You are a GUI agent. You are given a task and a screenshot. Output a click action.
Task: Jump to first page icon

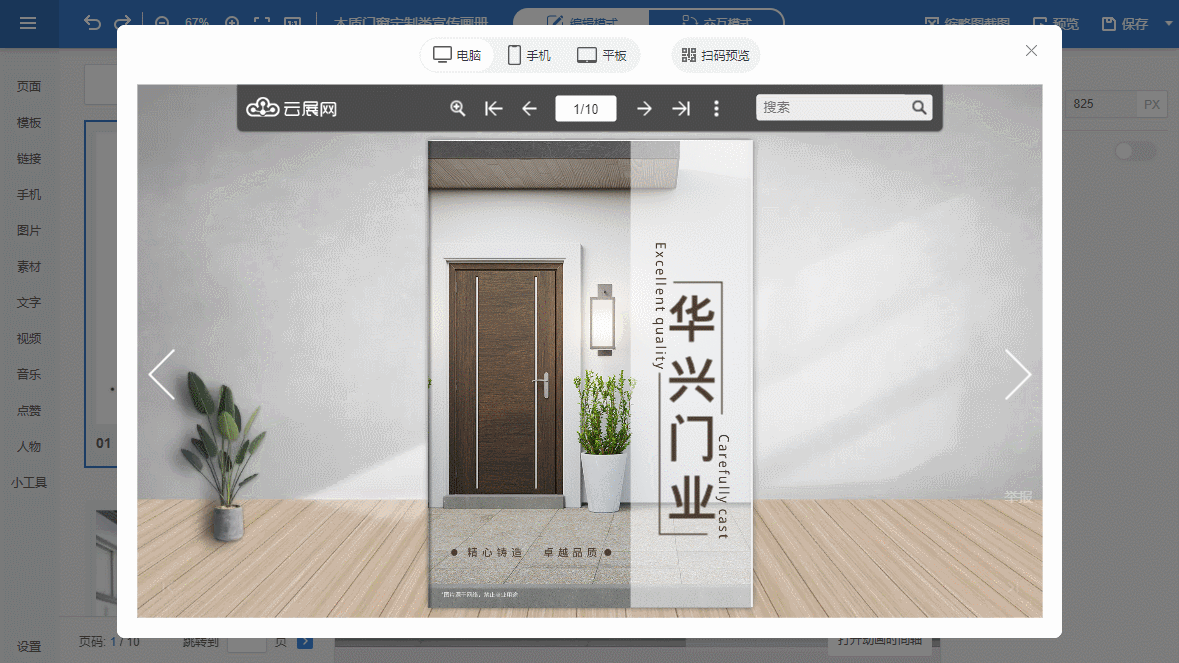point(493,108)
